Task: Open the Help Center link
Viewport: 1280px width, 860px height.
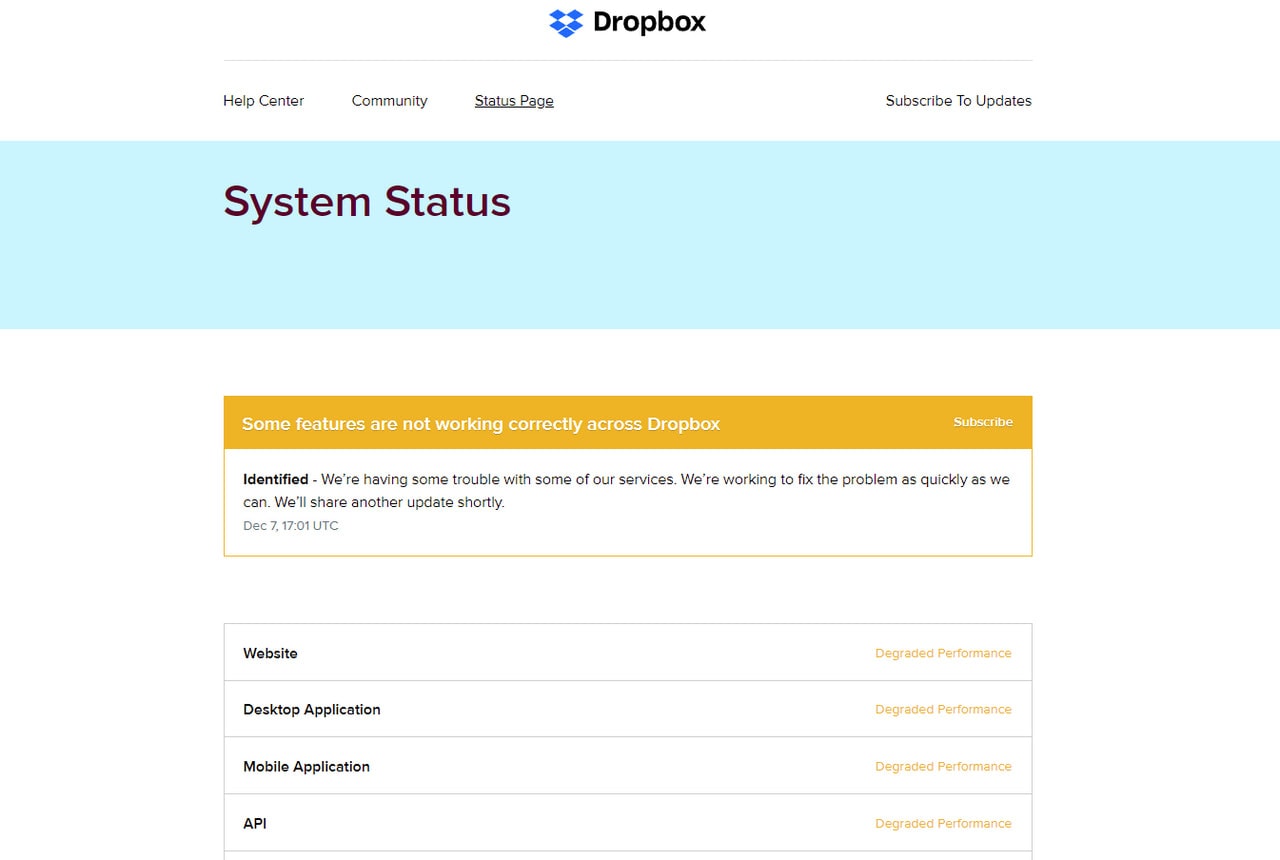Action: point(263,101)
